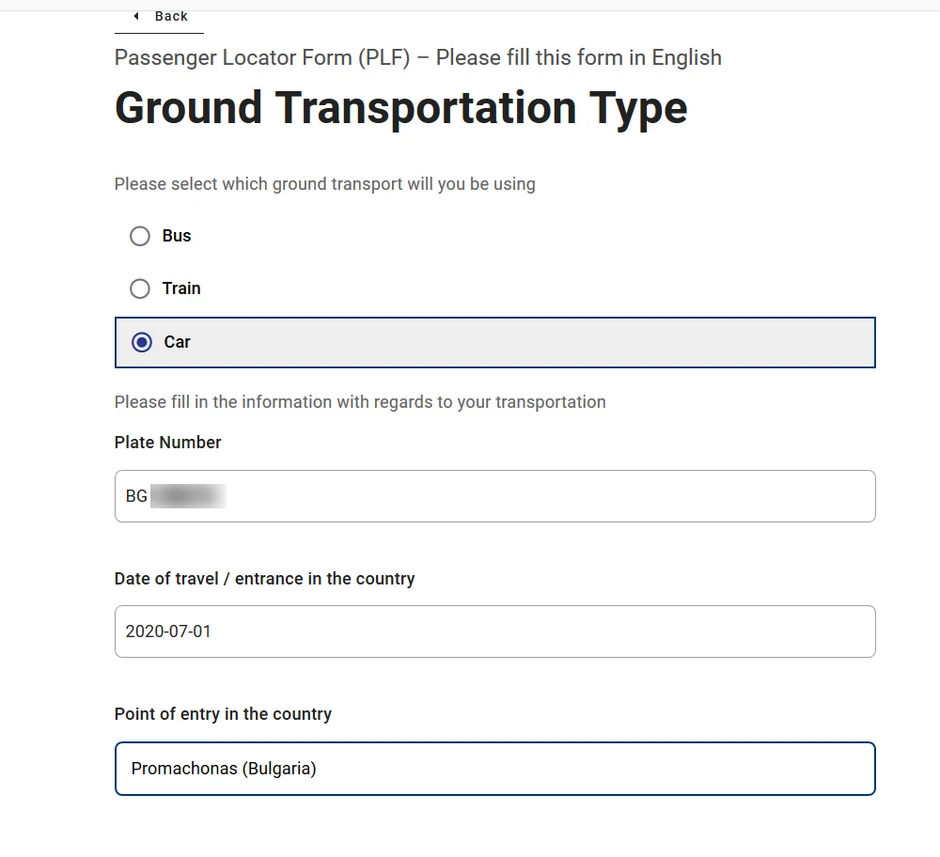Click the Ground Transportation Type heading
Image resolution: width=940 pixels, height=857 pixels.
coord(401,108)
